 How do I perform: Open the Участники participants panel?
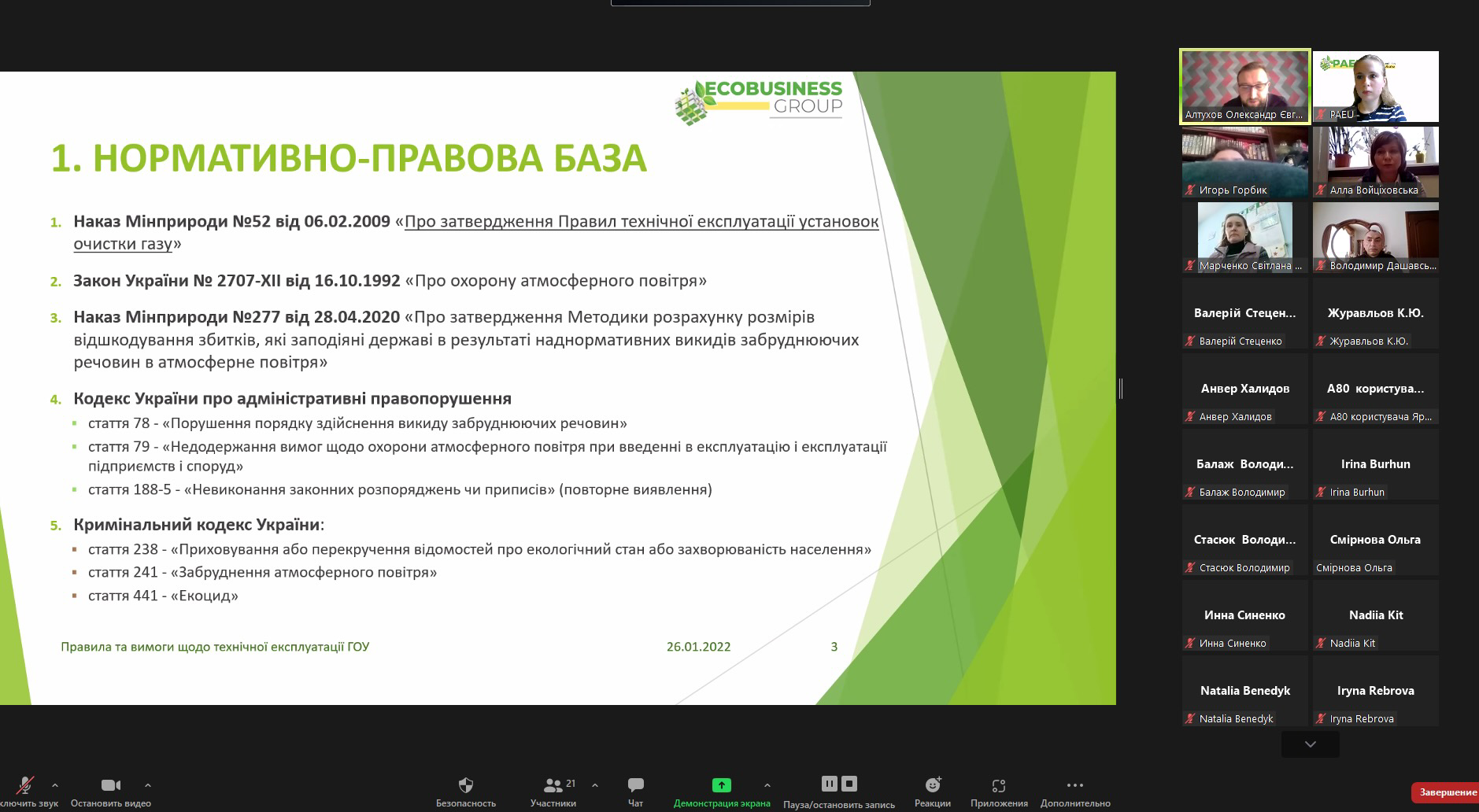coord(553,785)
